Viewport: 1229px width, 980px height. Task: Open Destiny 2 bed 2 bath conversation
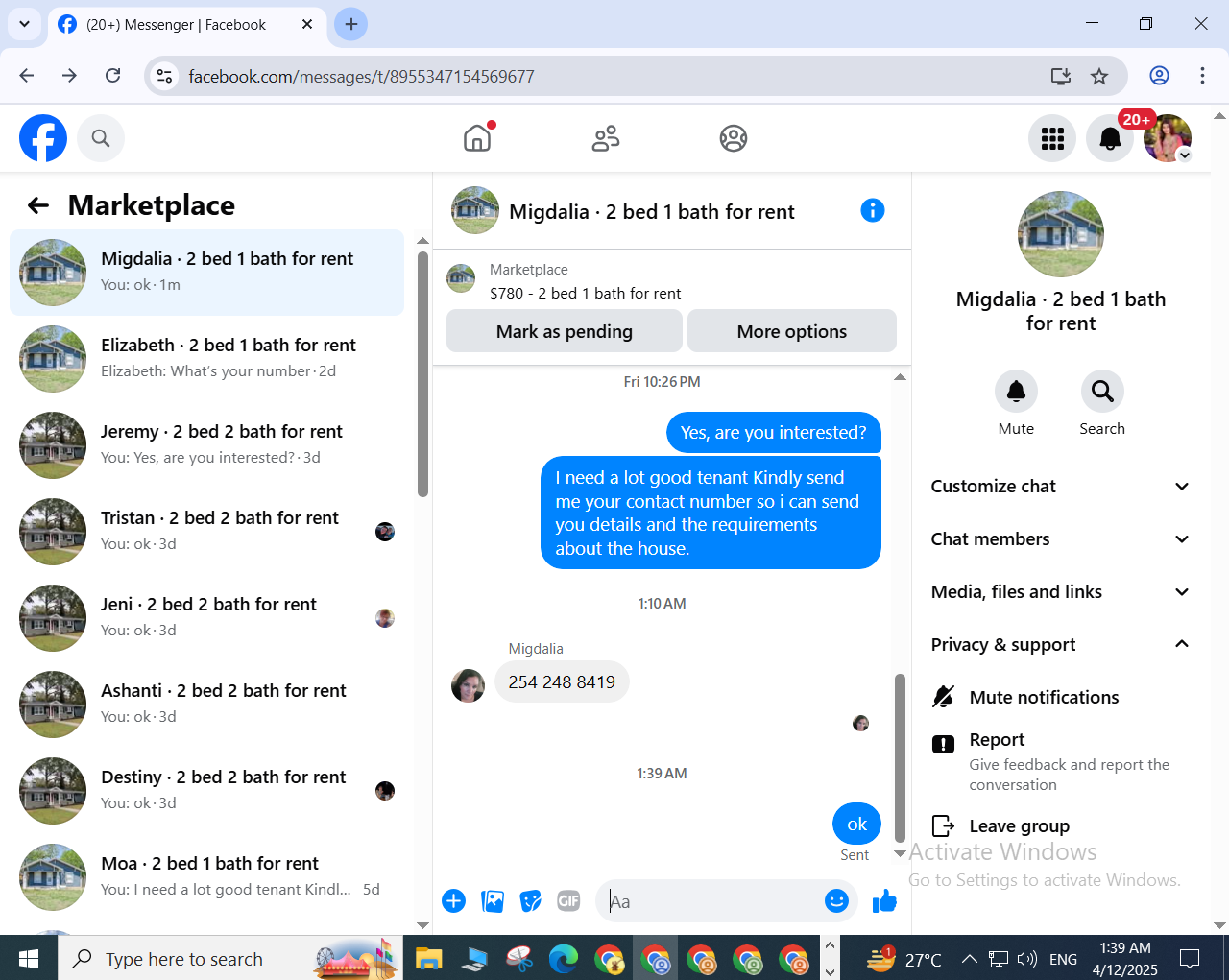206,791
